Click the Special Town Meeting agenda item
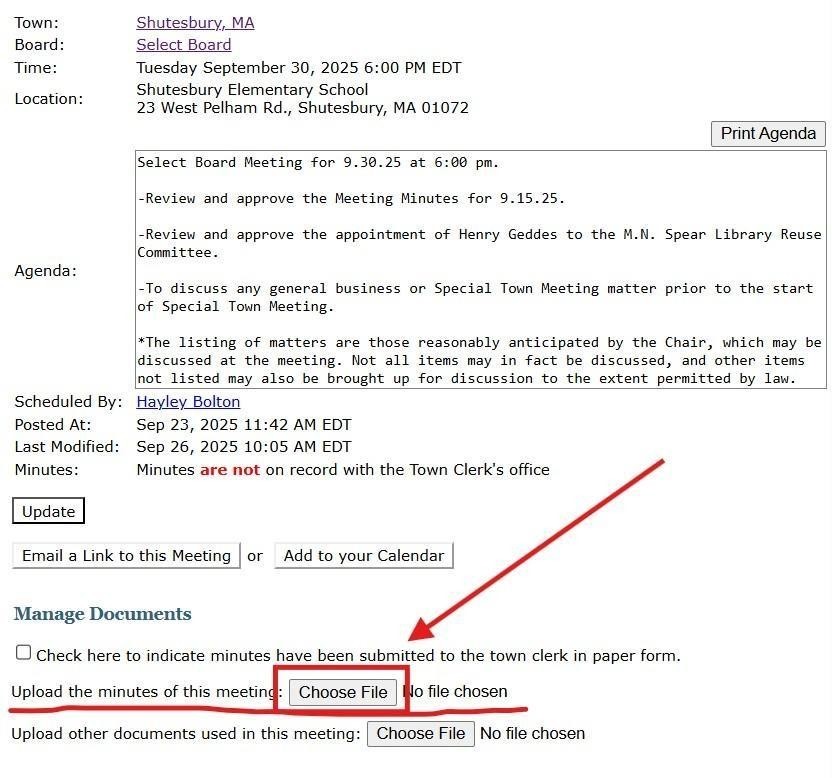The image size is (832, 778). [475, 288]
